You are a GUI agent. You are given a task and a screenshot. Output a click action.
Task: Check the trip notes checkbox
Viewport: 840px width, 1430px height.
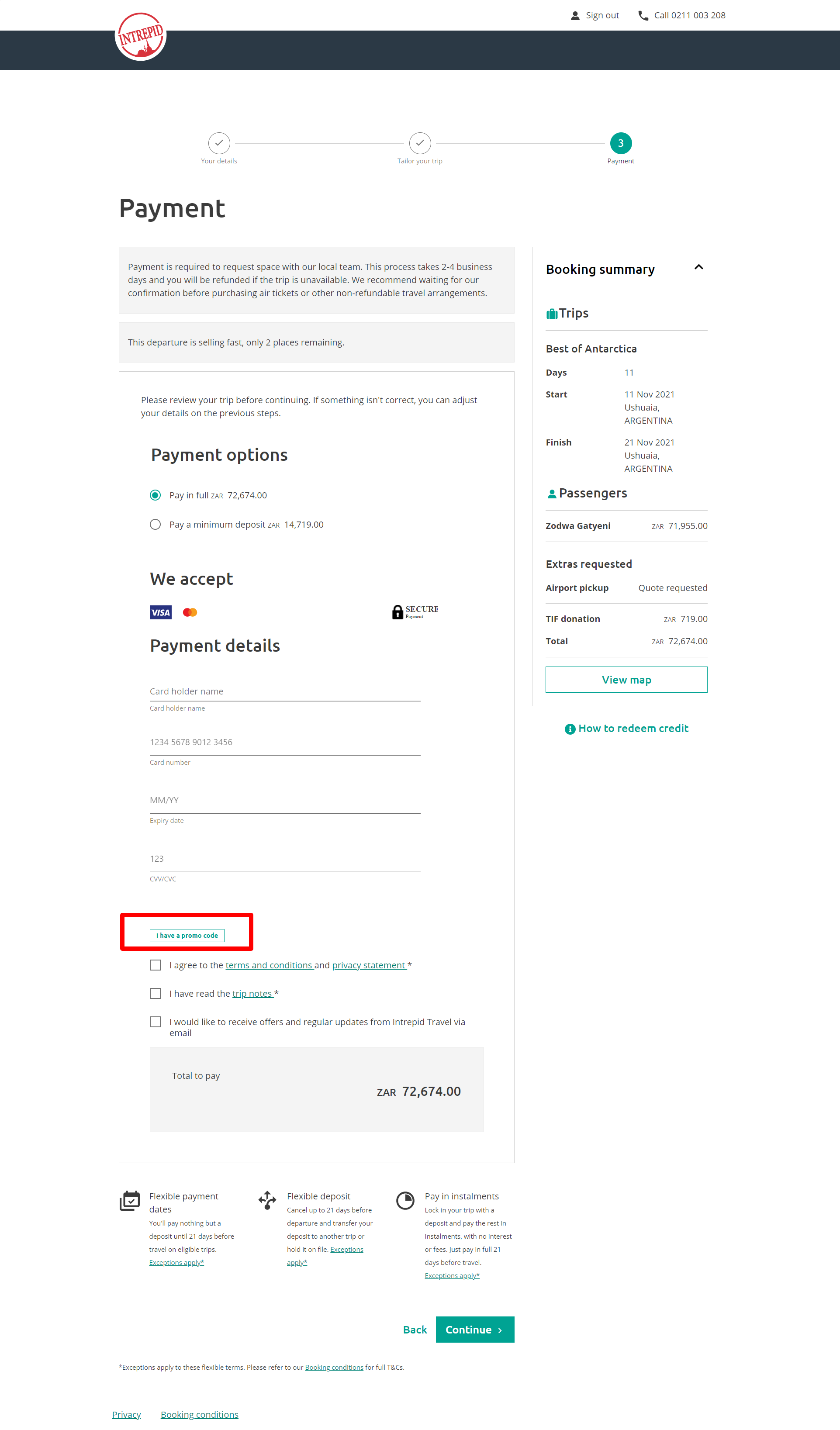click(x=155, y=994)
